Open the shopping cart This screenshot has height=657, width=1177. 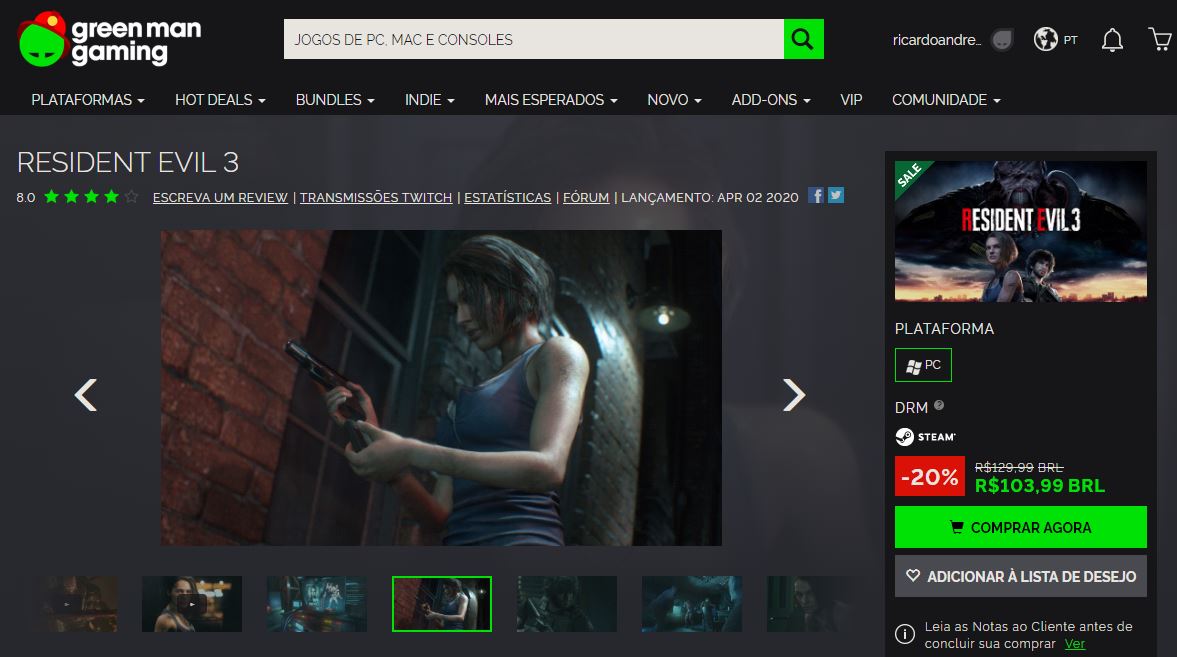[x=1160, y=40]
